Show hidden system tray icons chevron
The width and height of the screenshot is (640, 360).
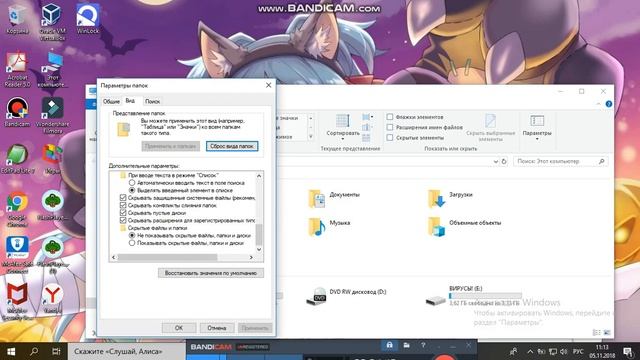coord(530,351)
